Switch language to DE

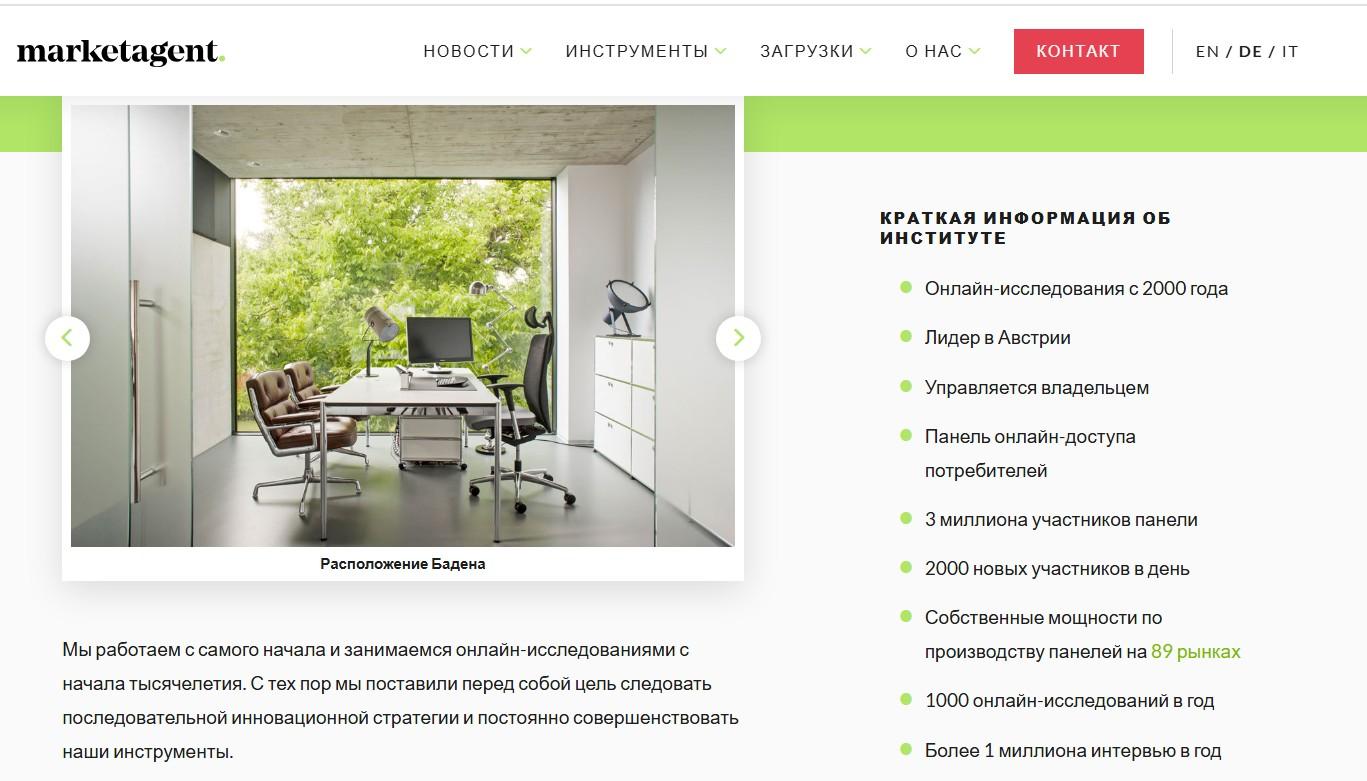pos(1250,51)
